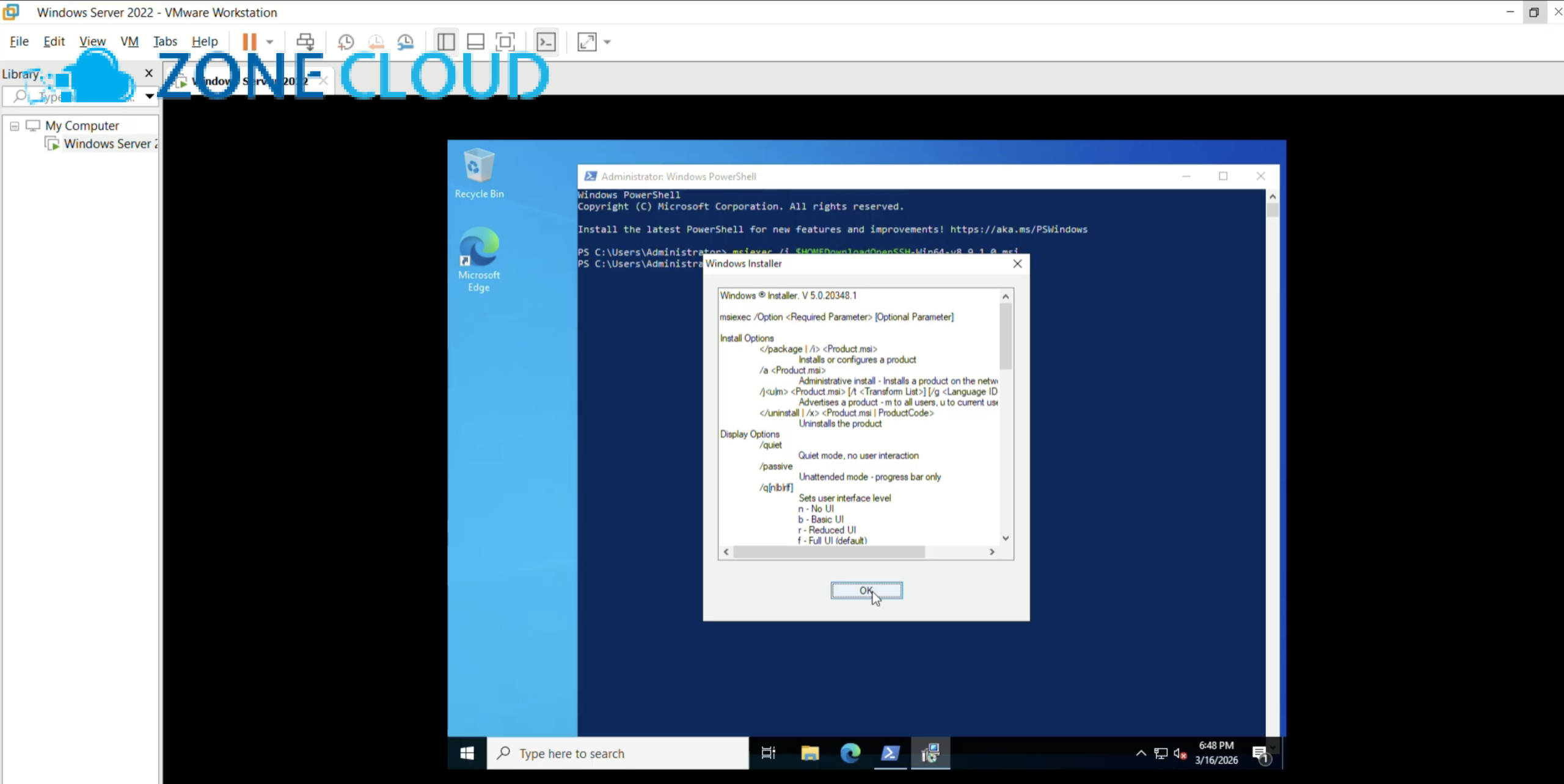Click the Type here to search box
Screen dimensions: 1564x784
(618, 753)
